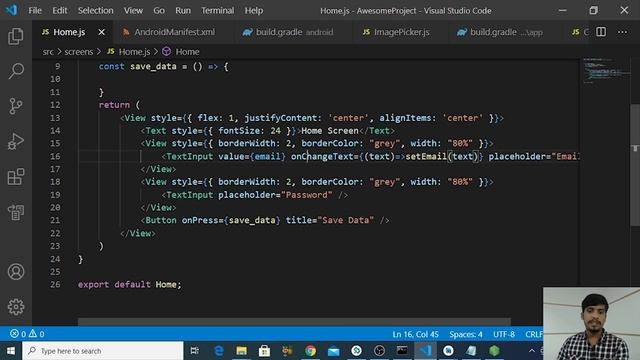Open the sixth activity bar view icon
This screenshot has width=640, height=360.
pos(16,212)
